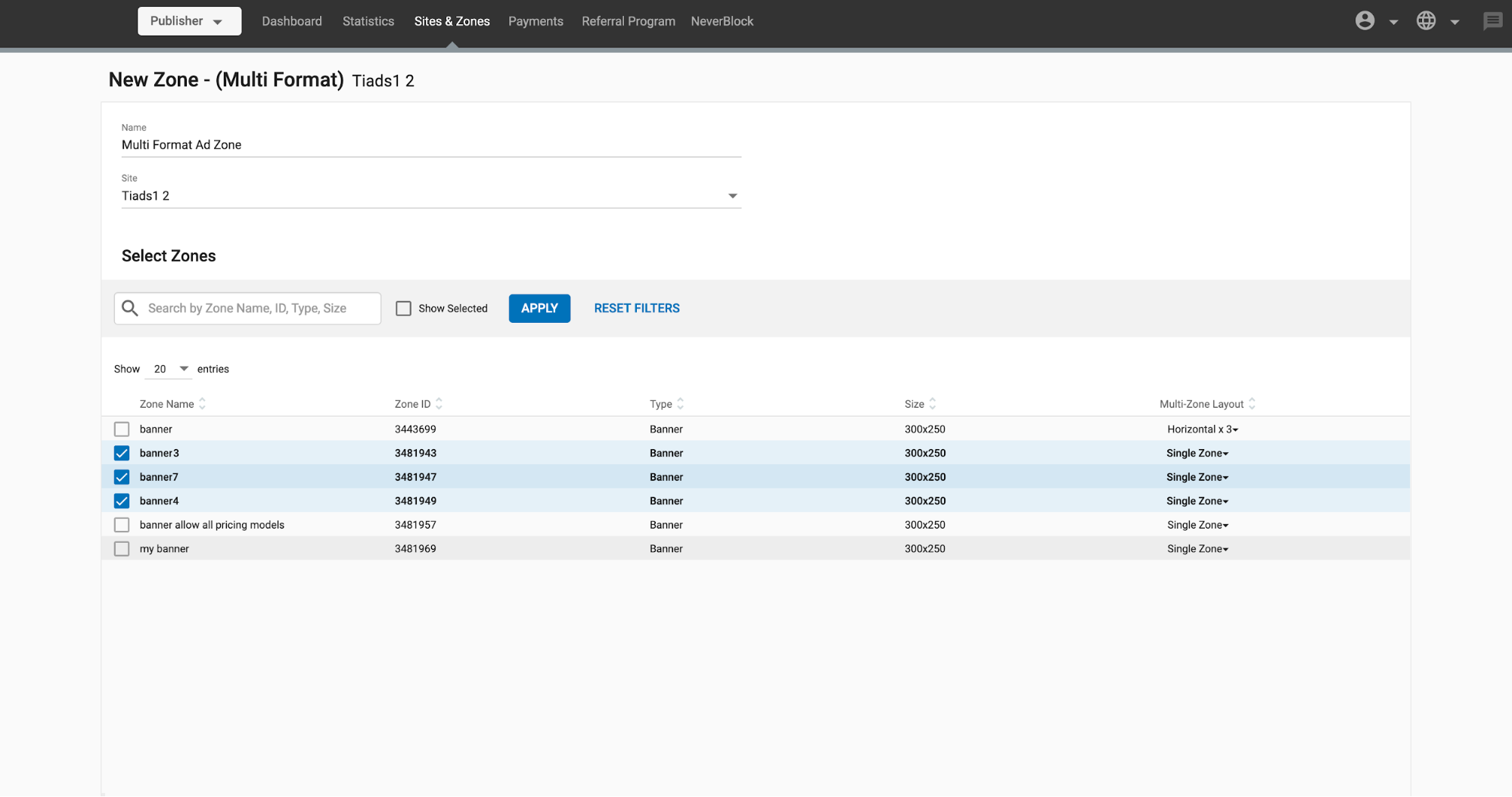Enable the Show Selected checkbox
This screenshot has width=1512, height=797.
[404, 308]
